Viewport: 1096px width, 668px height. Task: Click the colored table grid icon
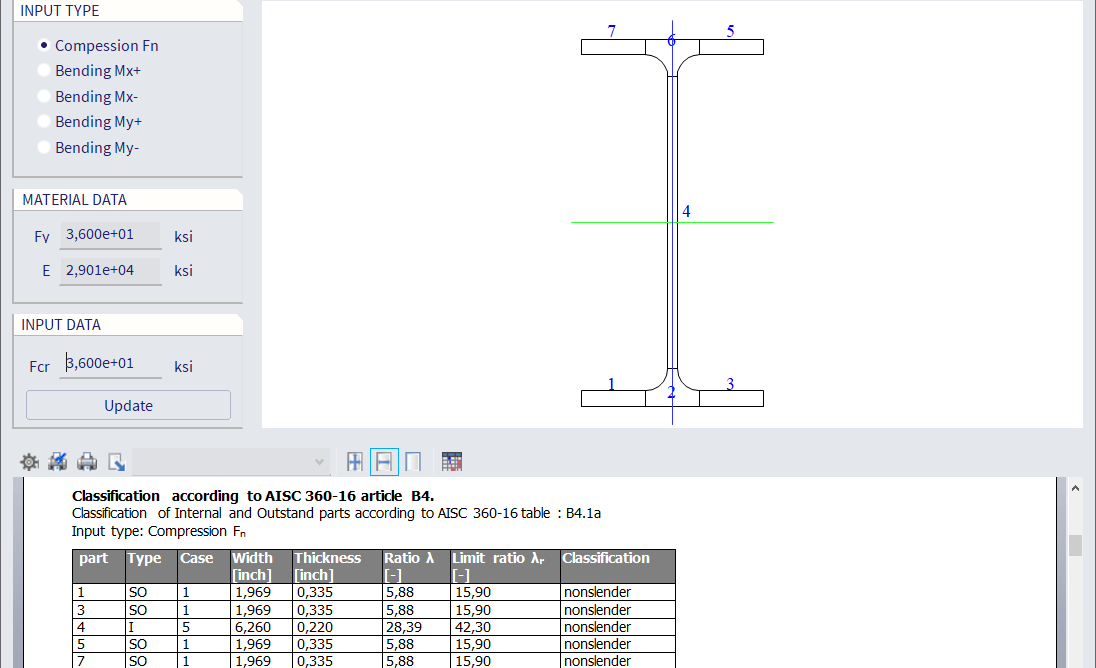452,462
